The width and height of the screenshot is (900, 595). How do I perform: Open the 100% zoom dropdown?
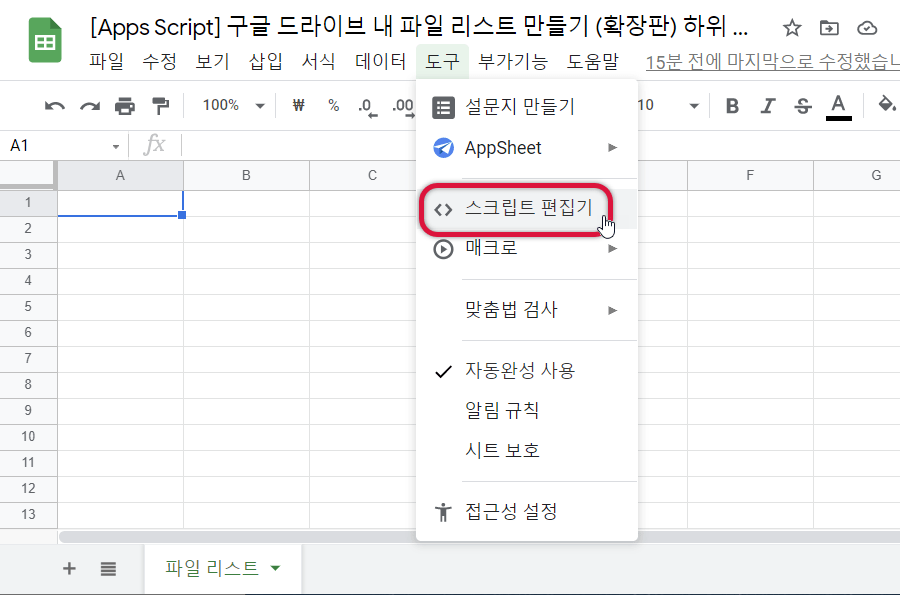(233, 106)
